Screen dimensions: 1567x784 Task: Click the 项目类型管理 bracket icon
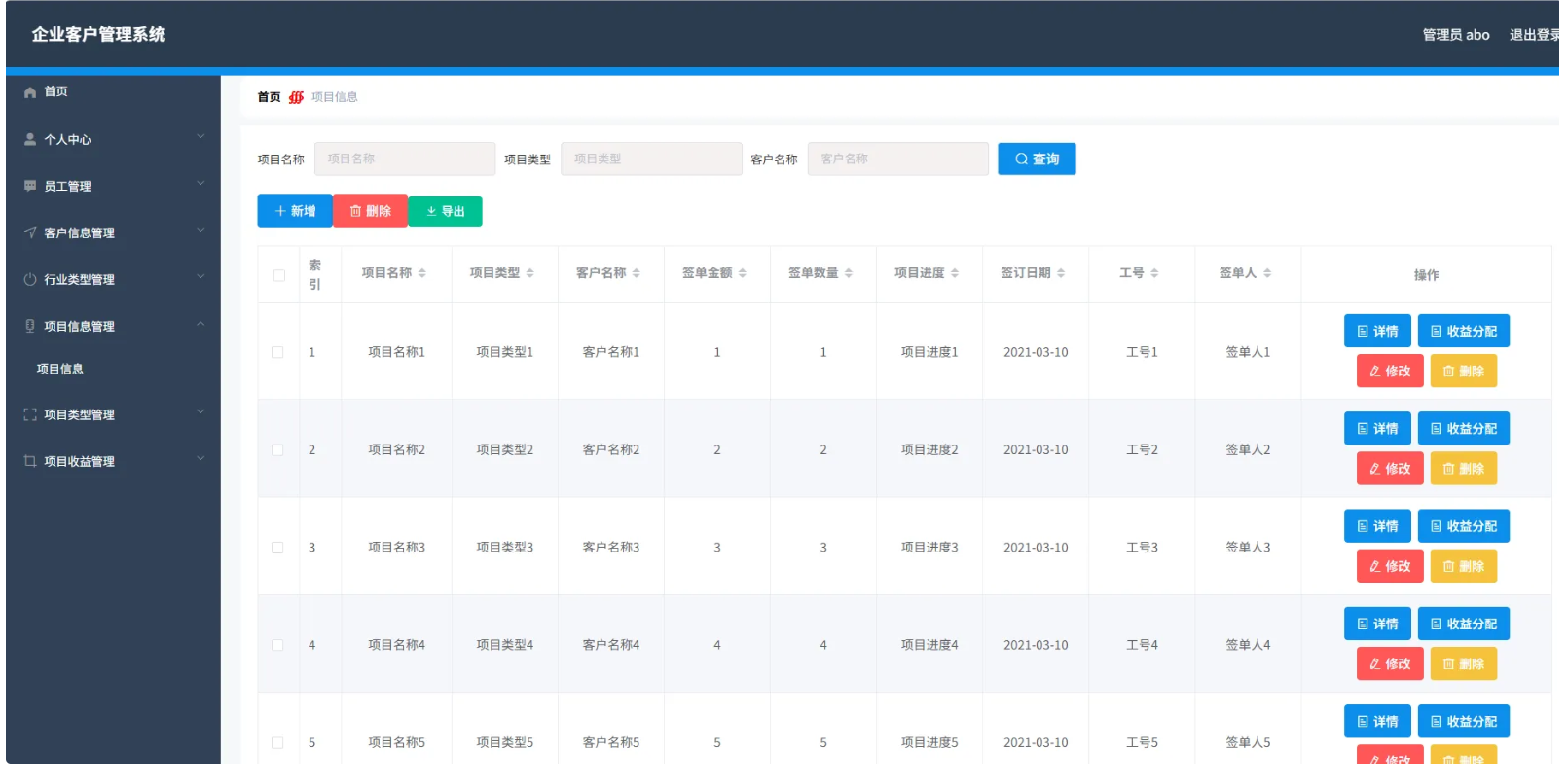tap(30, 415)
